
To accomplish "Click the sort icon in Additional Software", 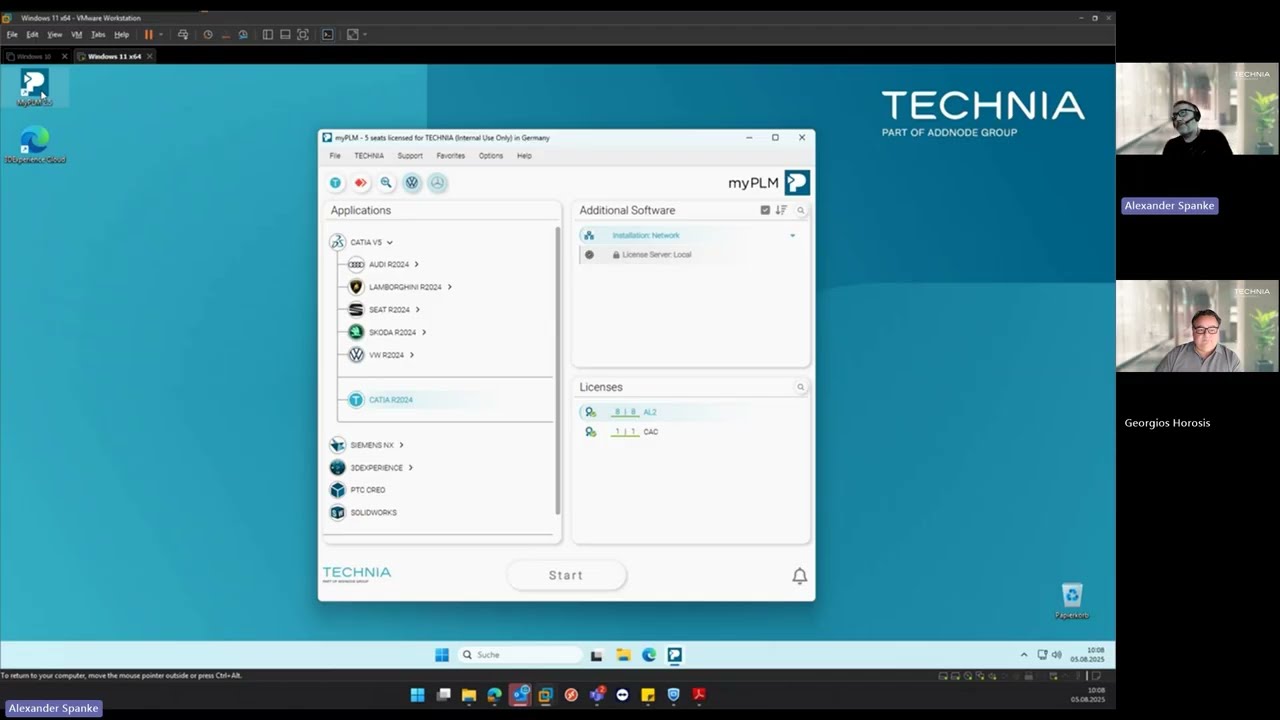I will pos(781,210).
